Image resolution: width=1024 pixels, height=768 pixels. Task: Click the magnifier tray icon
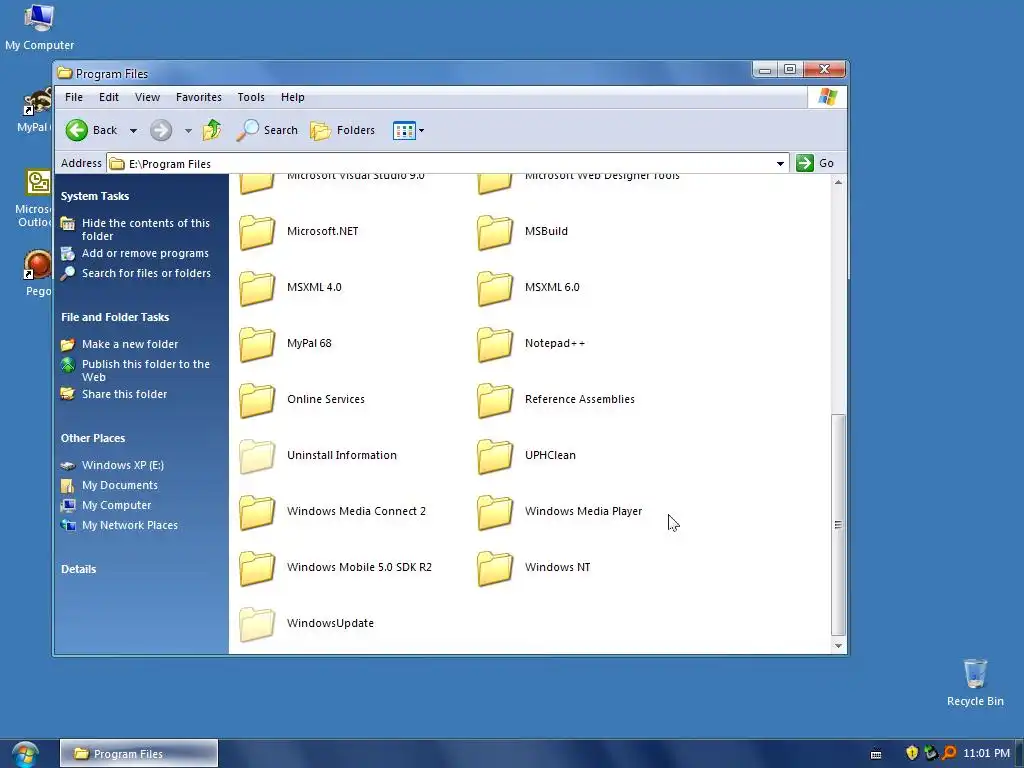[x=949, y=754]
